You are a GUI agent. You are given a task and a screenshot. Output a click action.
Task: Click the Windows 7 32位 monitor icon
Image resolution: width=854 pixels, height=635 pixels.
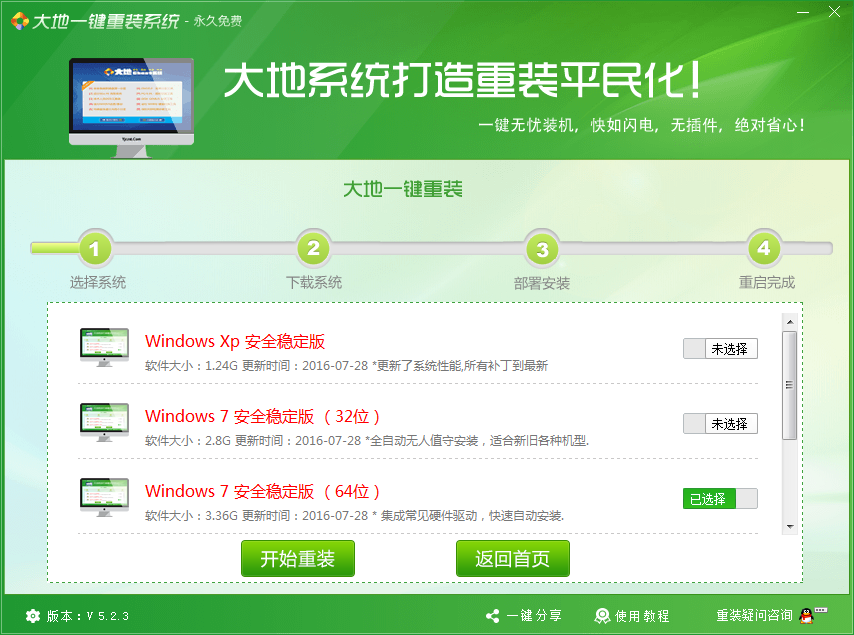(x=104, y=422)
